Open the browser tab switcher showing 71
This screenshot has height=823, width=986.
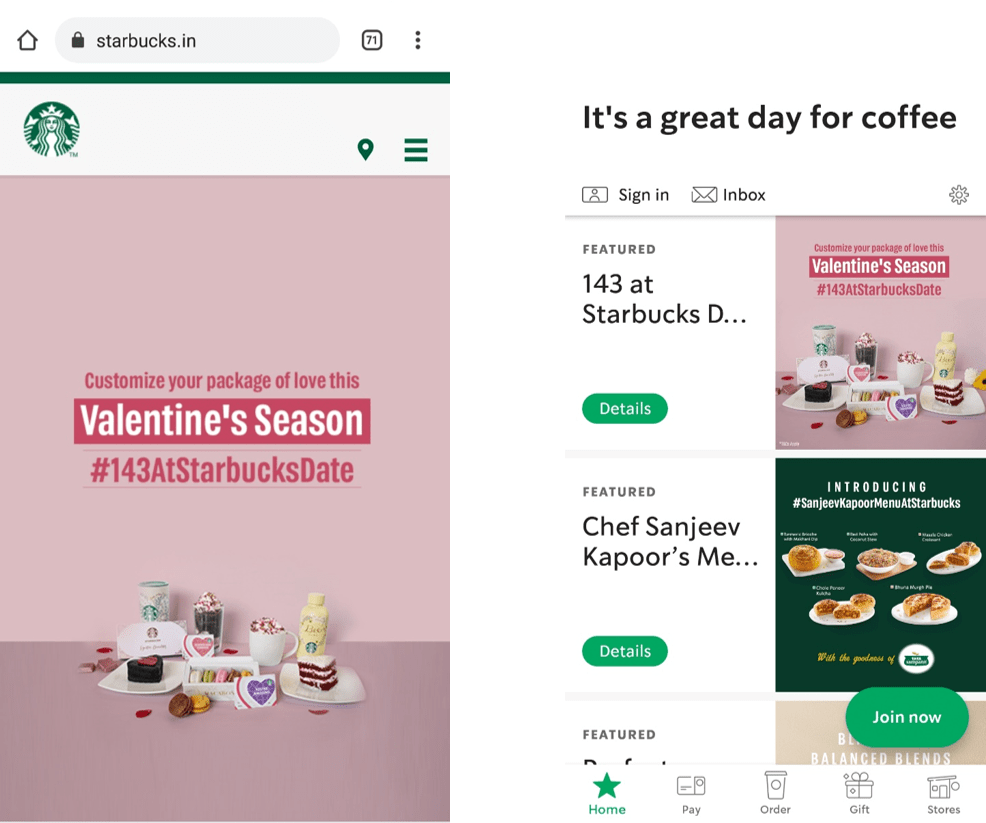click(x=372, y=40)
